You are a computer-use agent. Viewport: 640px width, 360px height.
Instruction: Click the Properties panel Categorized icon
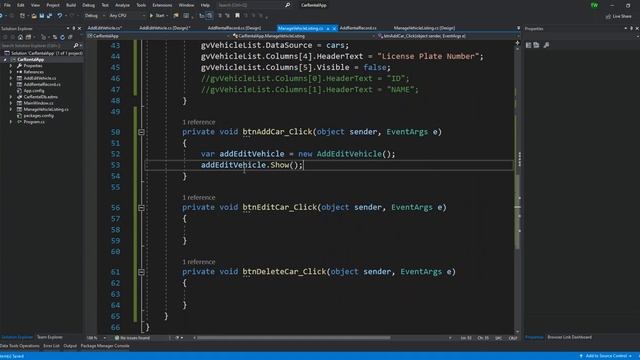(x=529, y=45)
